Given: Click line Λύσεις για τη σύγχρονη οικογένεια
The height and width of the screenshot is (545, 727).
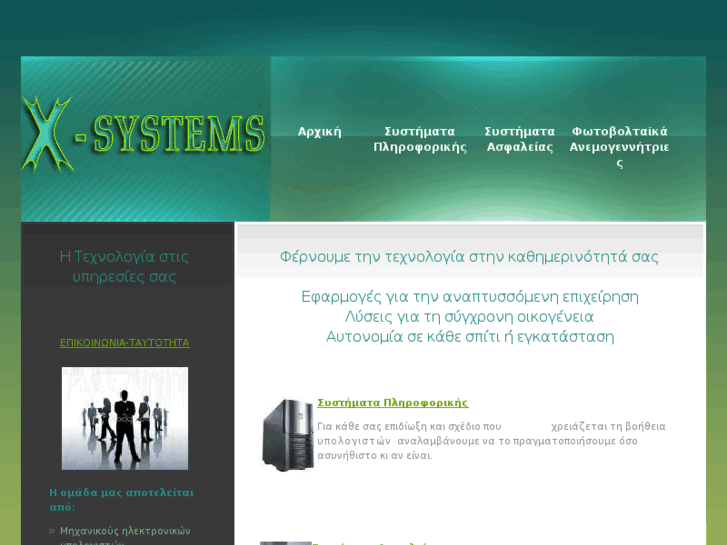Looking at the screenshot, I should (x=469, y=317).
